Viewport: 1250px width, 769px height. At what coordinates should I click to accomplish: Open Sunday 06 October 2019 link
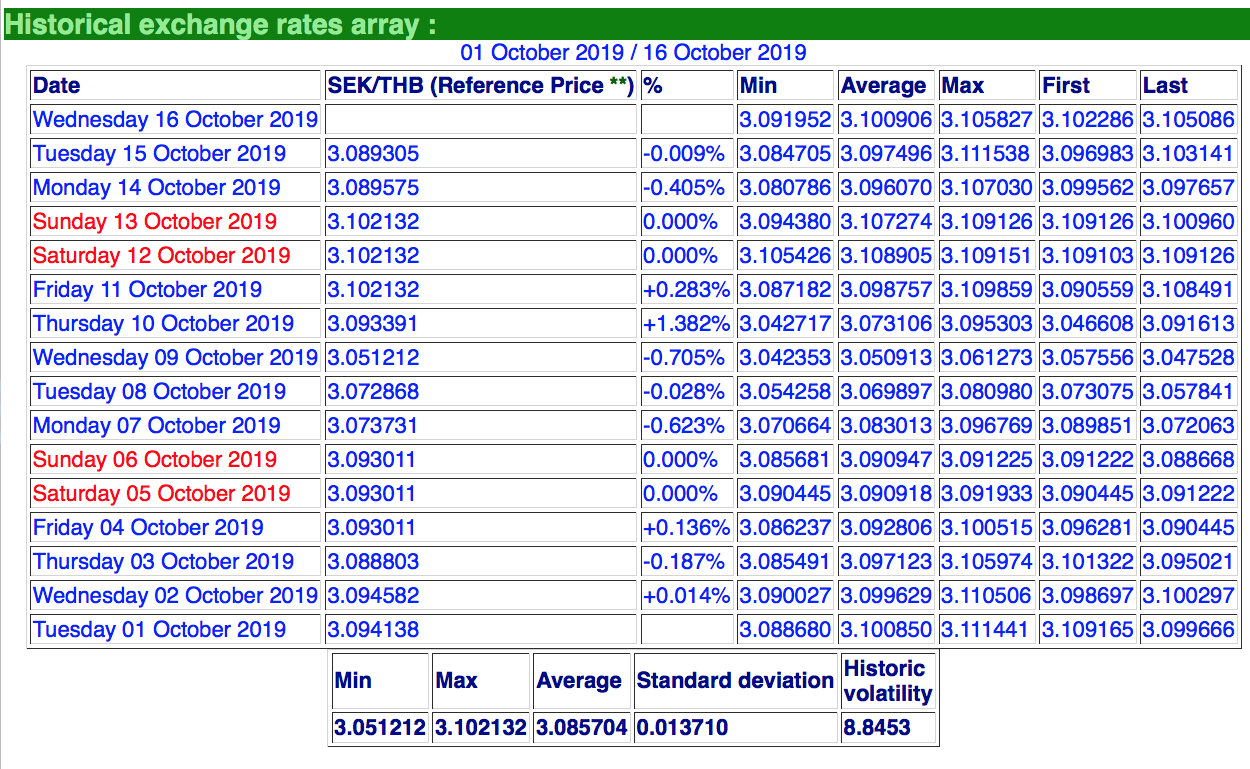(x=154, y=460)
